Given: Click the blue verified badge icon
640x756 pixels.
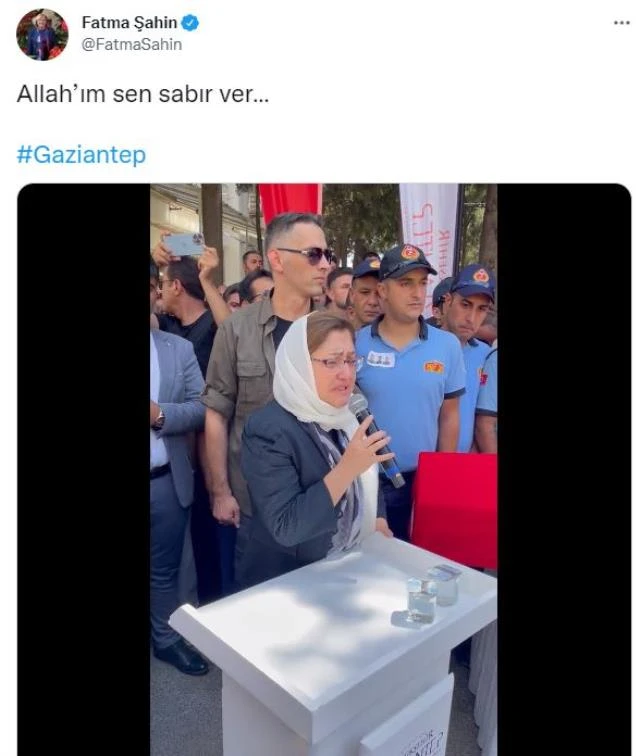Looking at the screenshot, I should tap(190, 22).
